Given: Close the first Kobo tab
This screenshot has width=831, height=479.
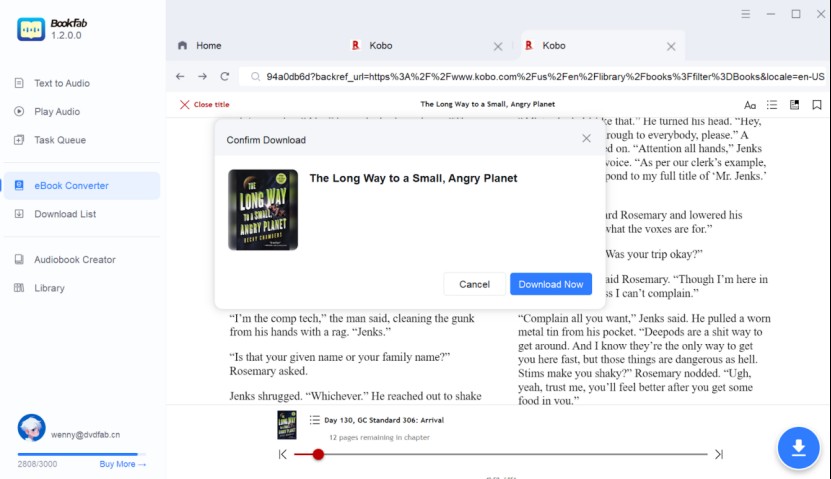Looking at the screenshot, I should pyautogui.click(x=498, y=47).
